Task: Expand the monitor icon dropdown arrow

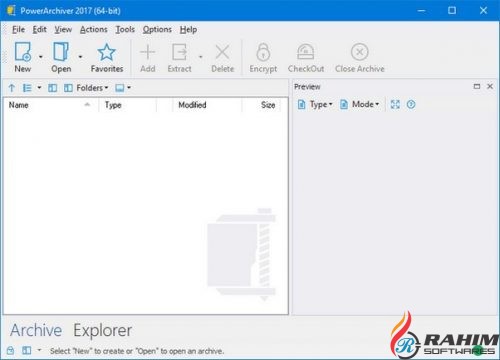Action: pos(129,88)
